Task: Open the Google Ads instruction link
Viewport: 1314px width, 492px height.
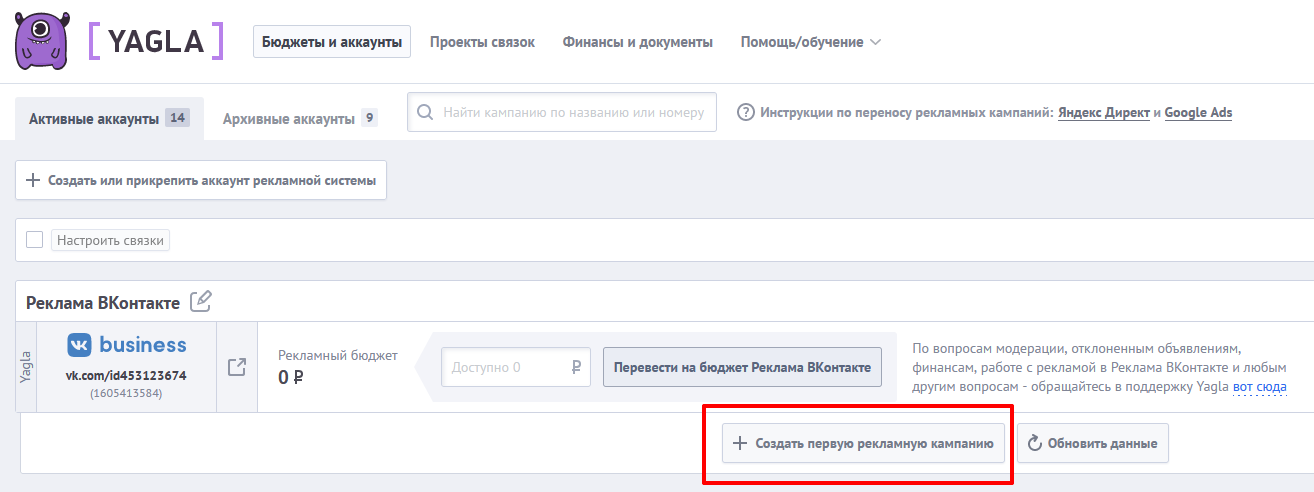Action: click(x=1198, y=113)
